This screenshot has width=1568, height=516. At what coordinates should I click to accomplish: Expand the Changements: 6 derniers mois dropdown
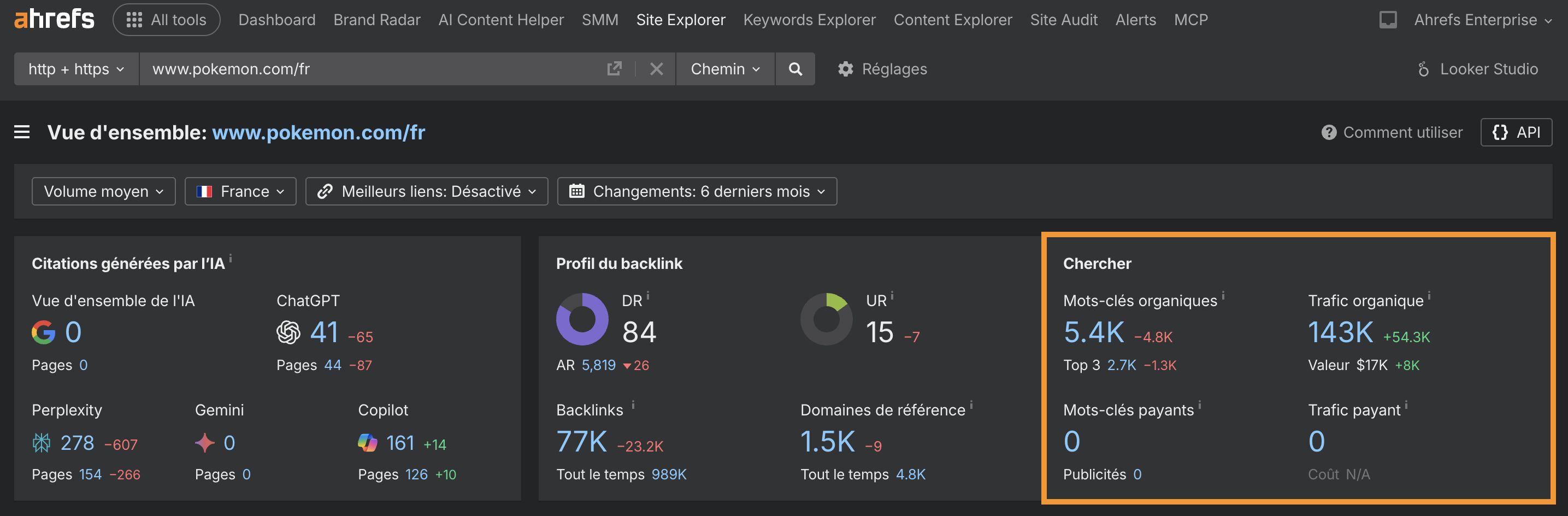pyautogui.click(x=697, y=191)
